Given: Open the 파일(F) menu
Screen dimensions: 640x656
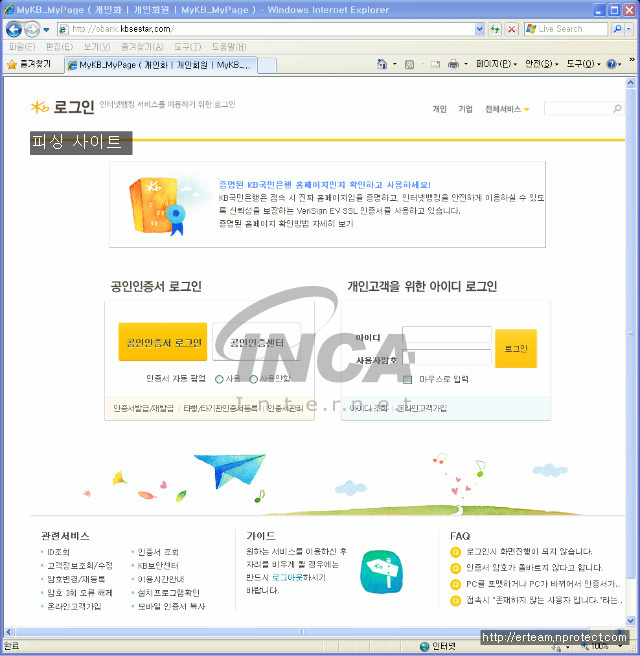Looking at the screenshot, I should pos(22,47).
